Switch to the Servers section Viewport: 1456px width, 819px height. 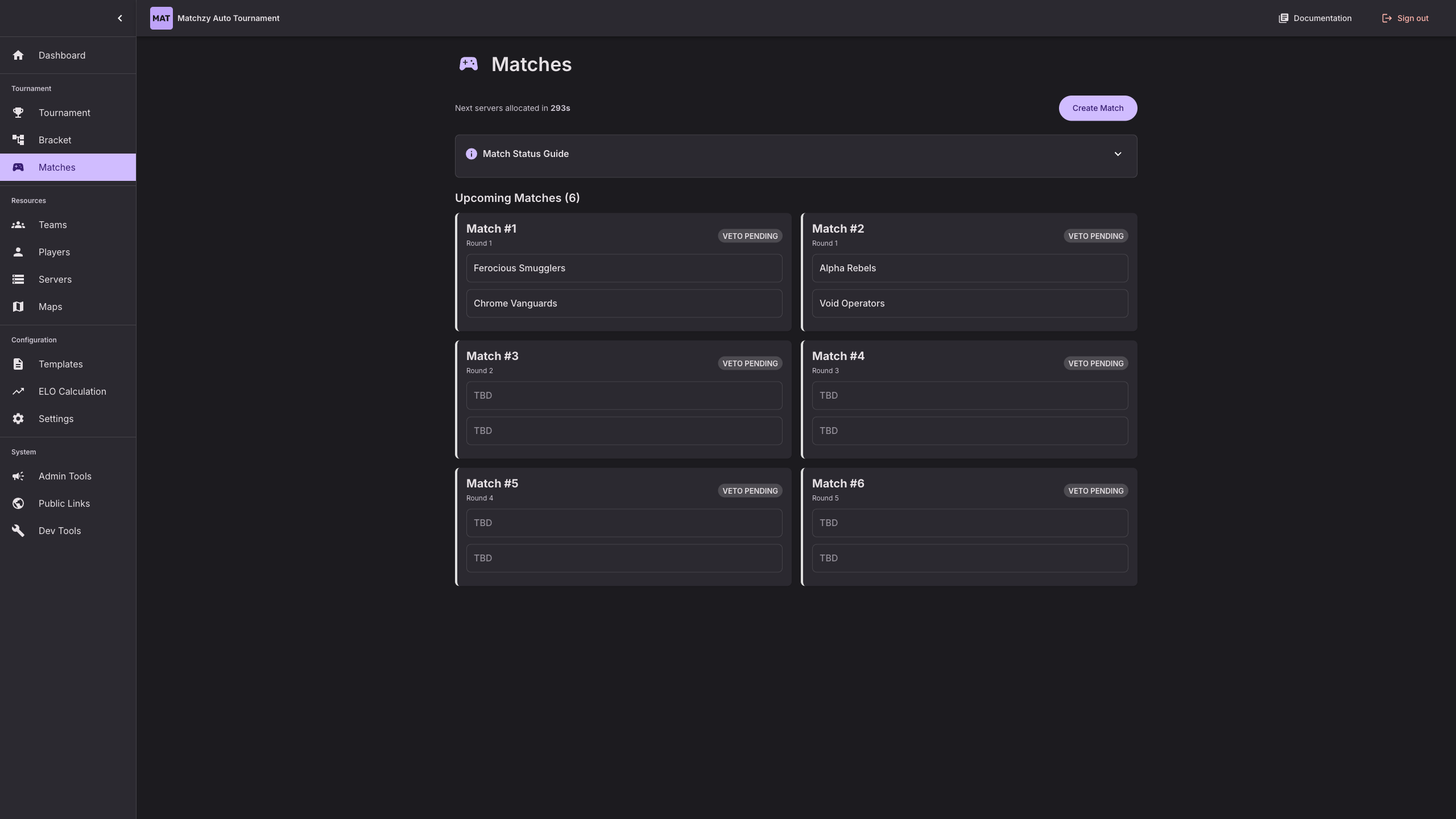pos(18,279)
